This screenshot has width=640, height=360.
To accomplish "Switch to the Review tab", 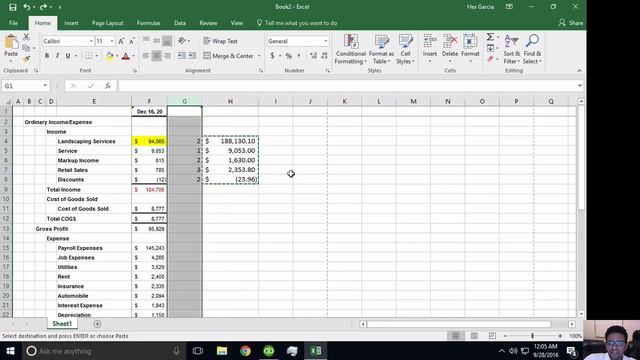I will pos(208,23).
